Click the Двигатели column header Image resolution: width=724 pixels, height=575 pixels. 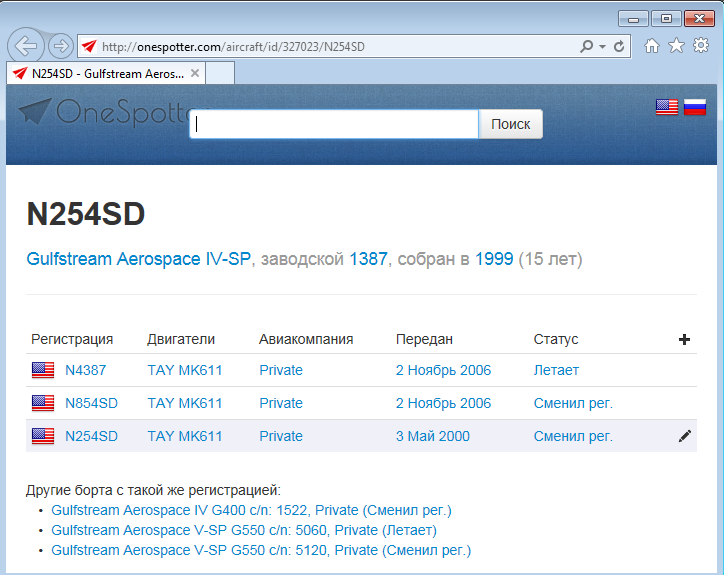181,339
